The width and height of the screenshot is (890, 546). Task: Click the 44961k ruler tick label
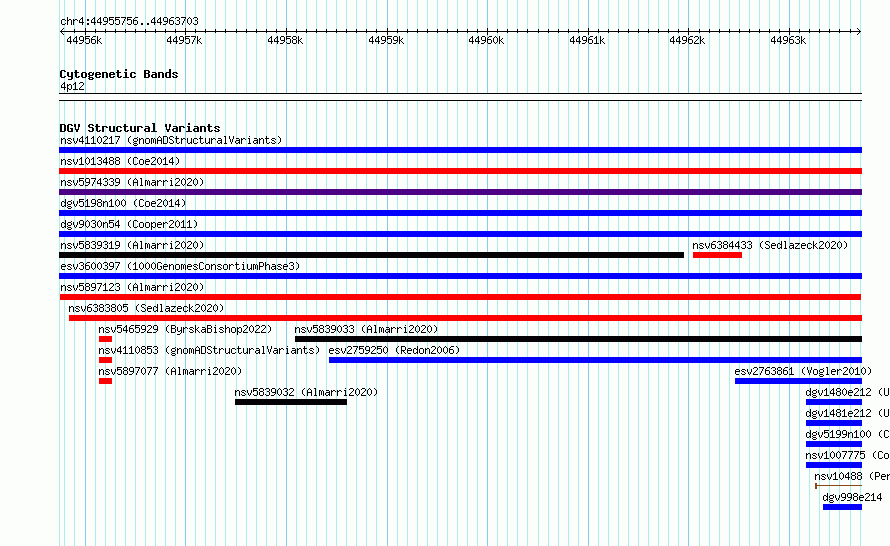pos(587,40)
